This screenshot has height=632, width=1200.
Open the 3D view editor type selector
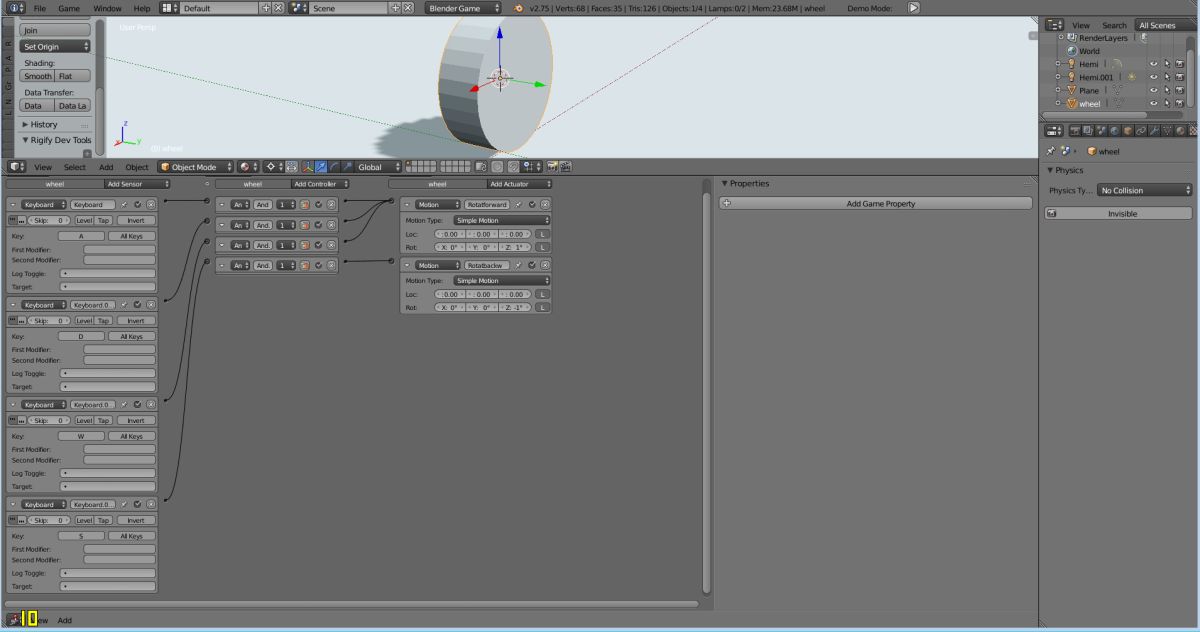click(18, 167)
